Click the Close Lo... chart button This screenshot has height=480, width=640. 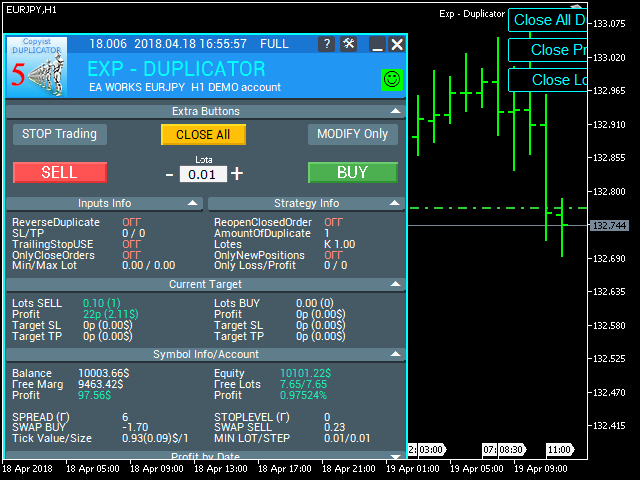(548, 80)
